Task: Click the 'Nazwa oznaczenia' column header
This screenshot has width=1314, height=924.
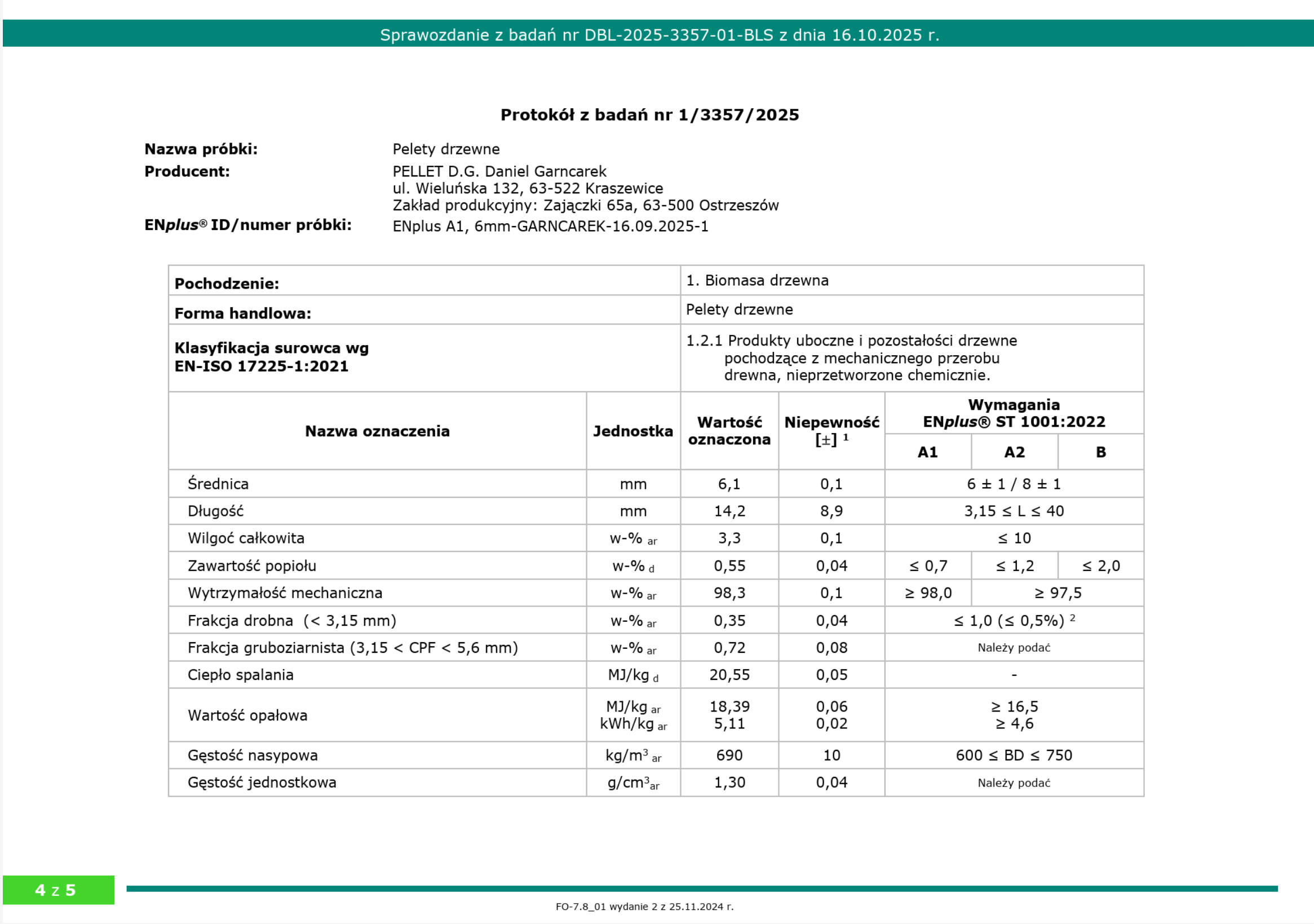Action: [x=377, y=431]
